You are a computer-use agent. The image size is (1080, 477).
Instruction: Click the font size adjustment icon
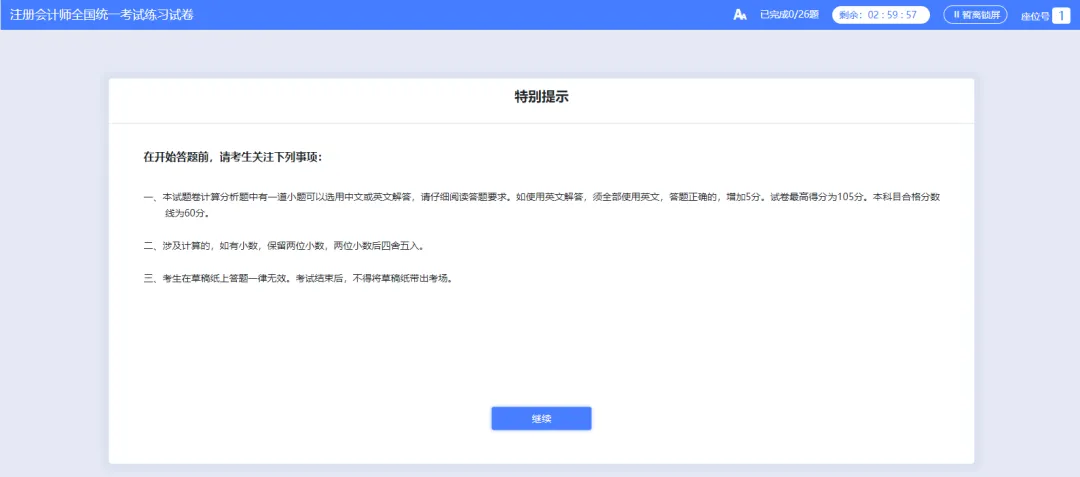(740, 15)
